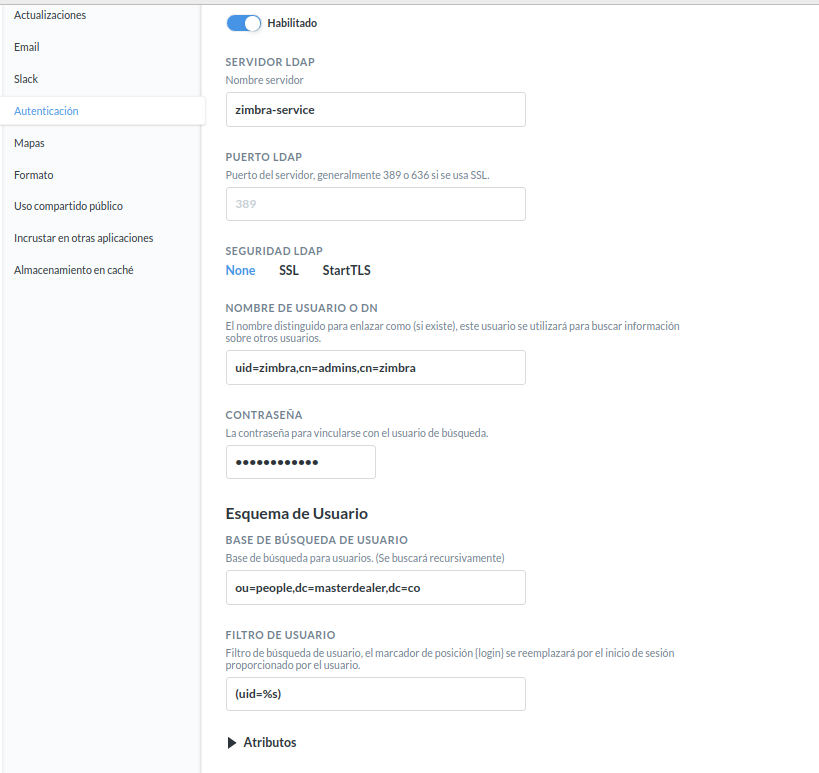Open Incrustar en otras aplicaciones settings

[83, 237]
